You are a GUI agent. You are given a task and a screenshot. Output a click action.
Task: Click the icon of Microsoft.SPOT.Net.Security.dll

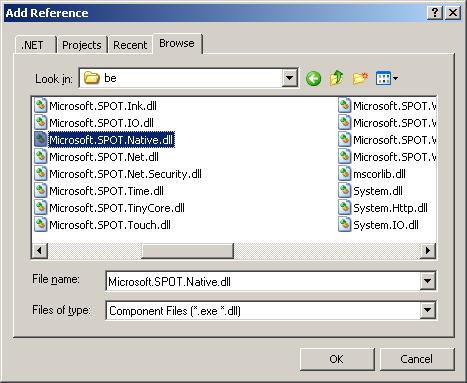pos(41,174)
